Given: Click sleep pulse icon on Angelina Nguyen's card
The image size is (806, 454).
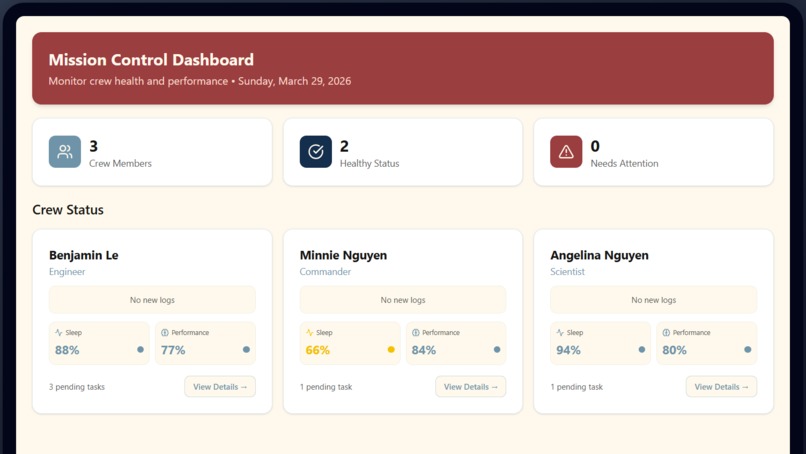Looking at the screenshot, I should click(560, 333).
